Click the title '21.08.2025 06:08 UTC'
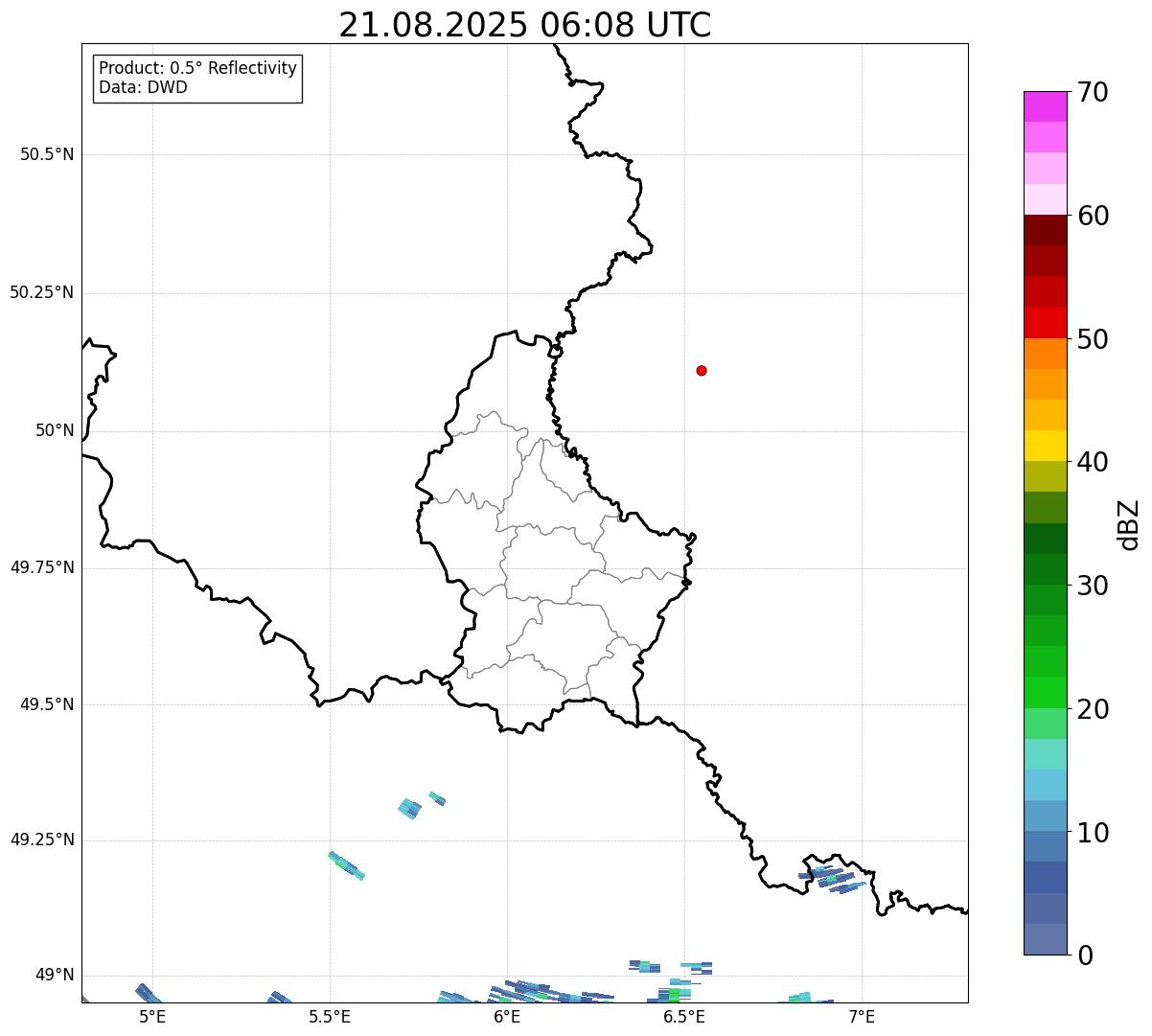The width and height of the screenshot is (1152, 1036). (x=525, y=25)
